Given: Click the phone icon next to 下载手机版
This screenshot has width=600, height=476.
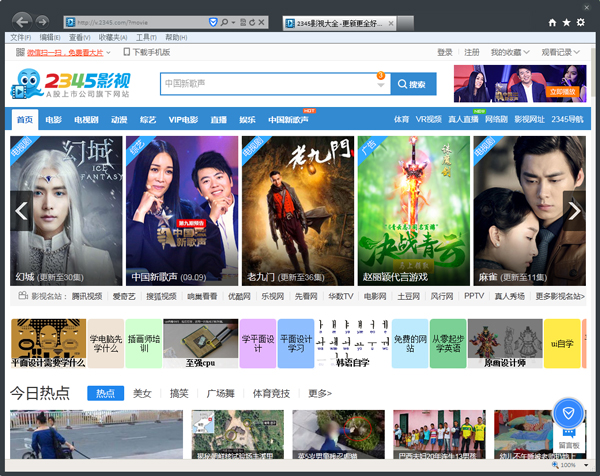Looking at the screenshot, I should tap(127, 52).
